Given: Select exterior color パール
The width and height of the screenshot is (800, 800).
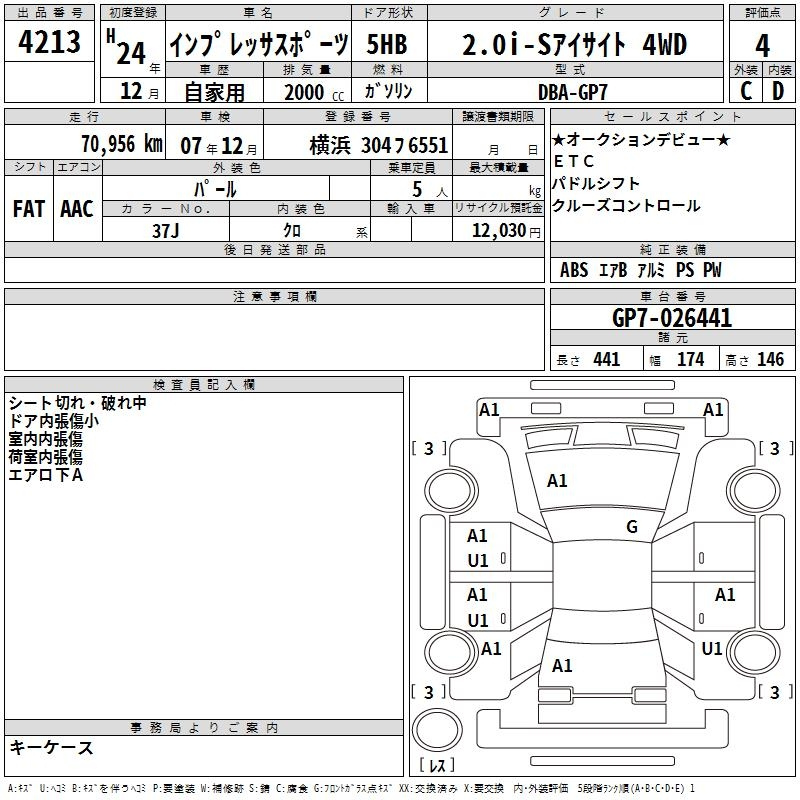Looking at the screenshot, I should coord(215,189).
